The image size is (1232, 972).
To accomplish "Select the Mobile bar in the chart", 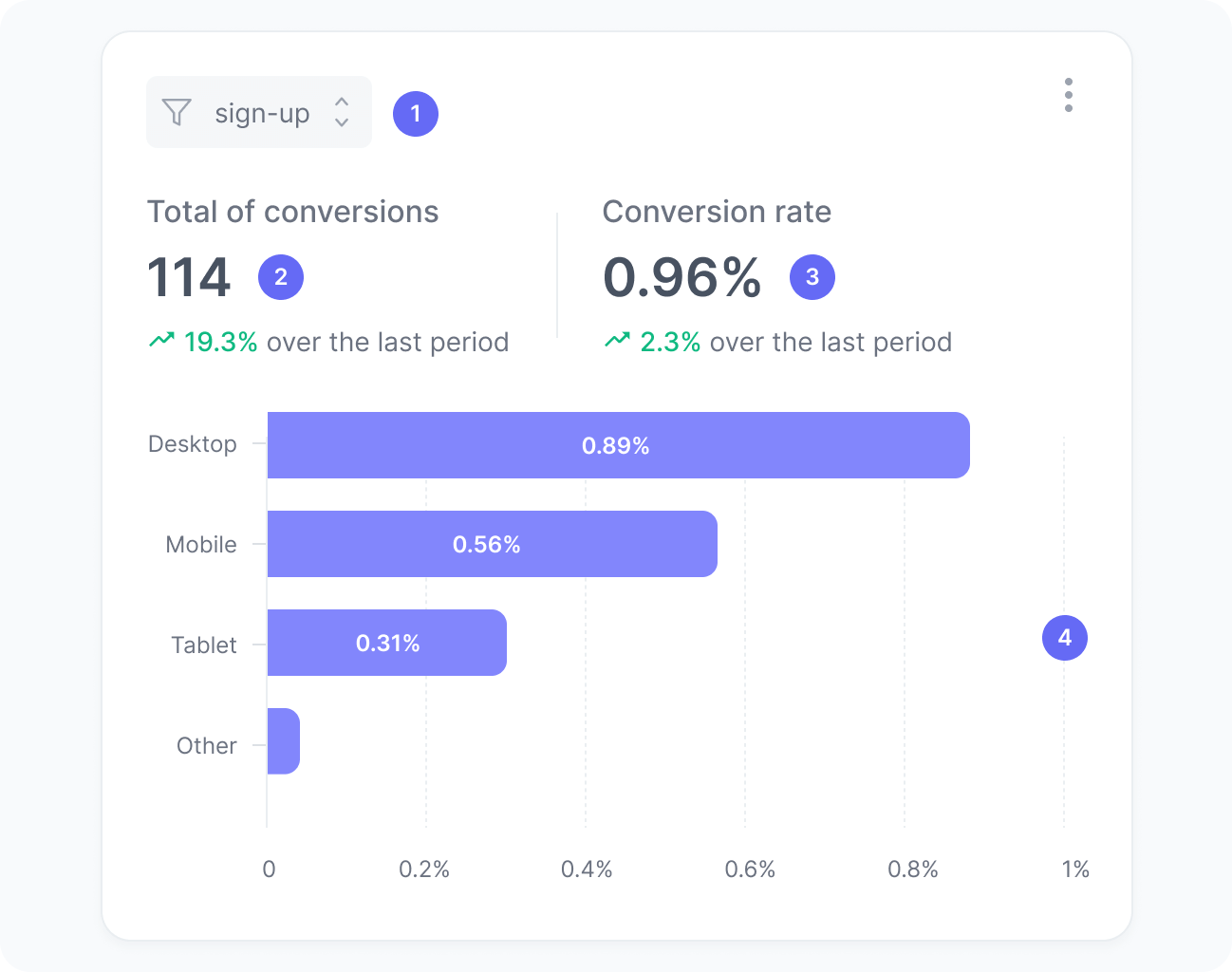I will pos(489,544).
